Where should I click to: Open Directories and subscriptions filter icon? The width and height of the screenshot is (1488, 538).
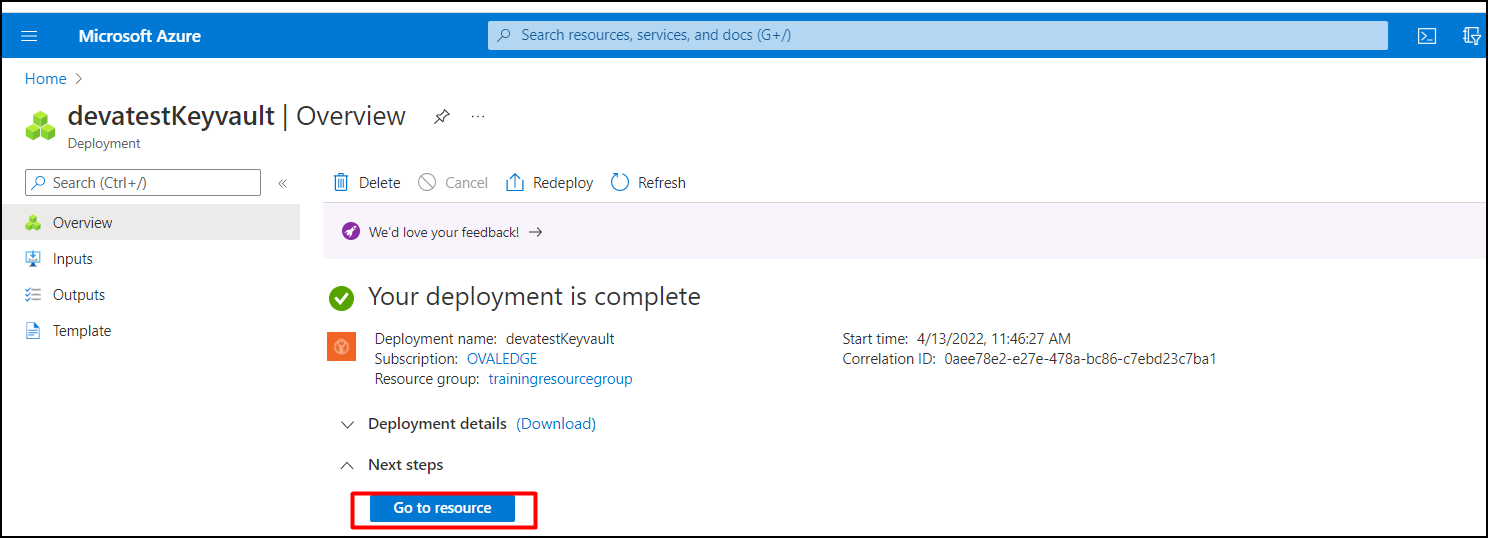(x=1472, y=36)
